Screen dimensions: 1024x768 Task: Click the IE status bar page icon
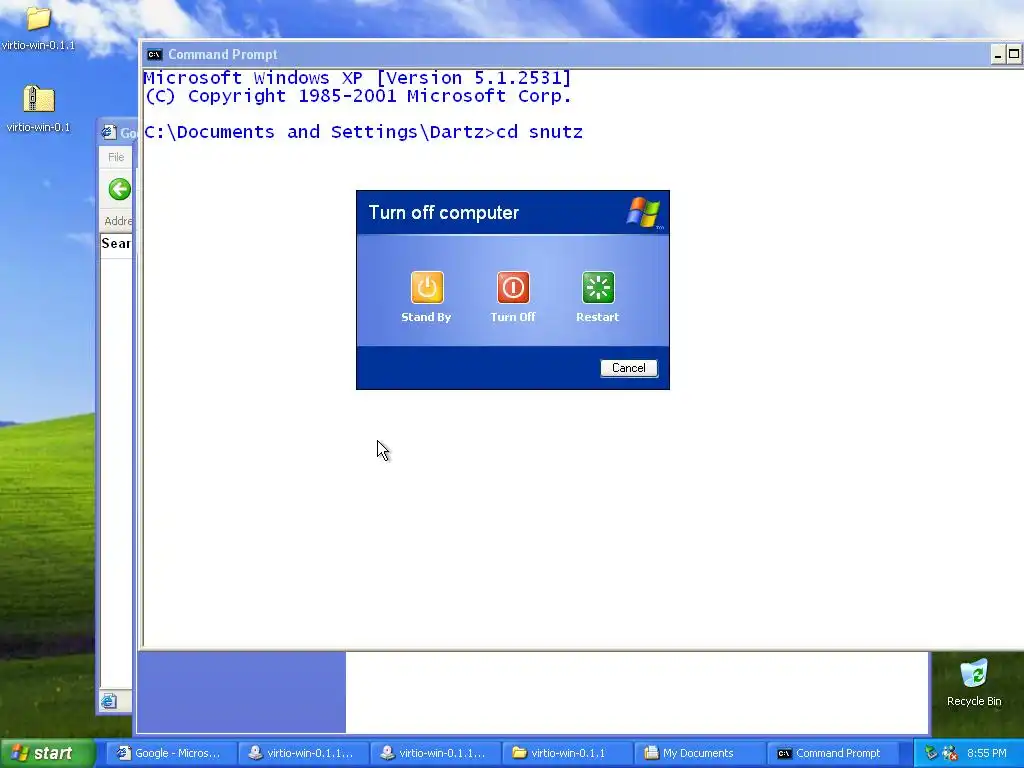tap(108, 701)
